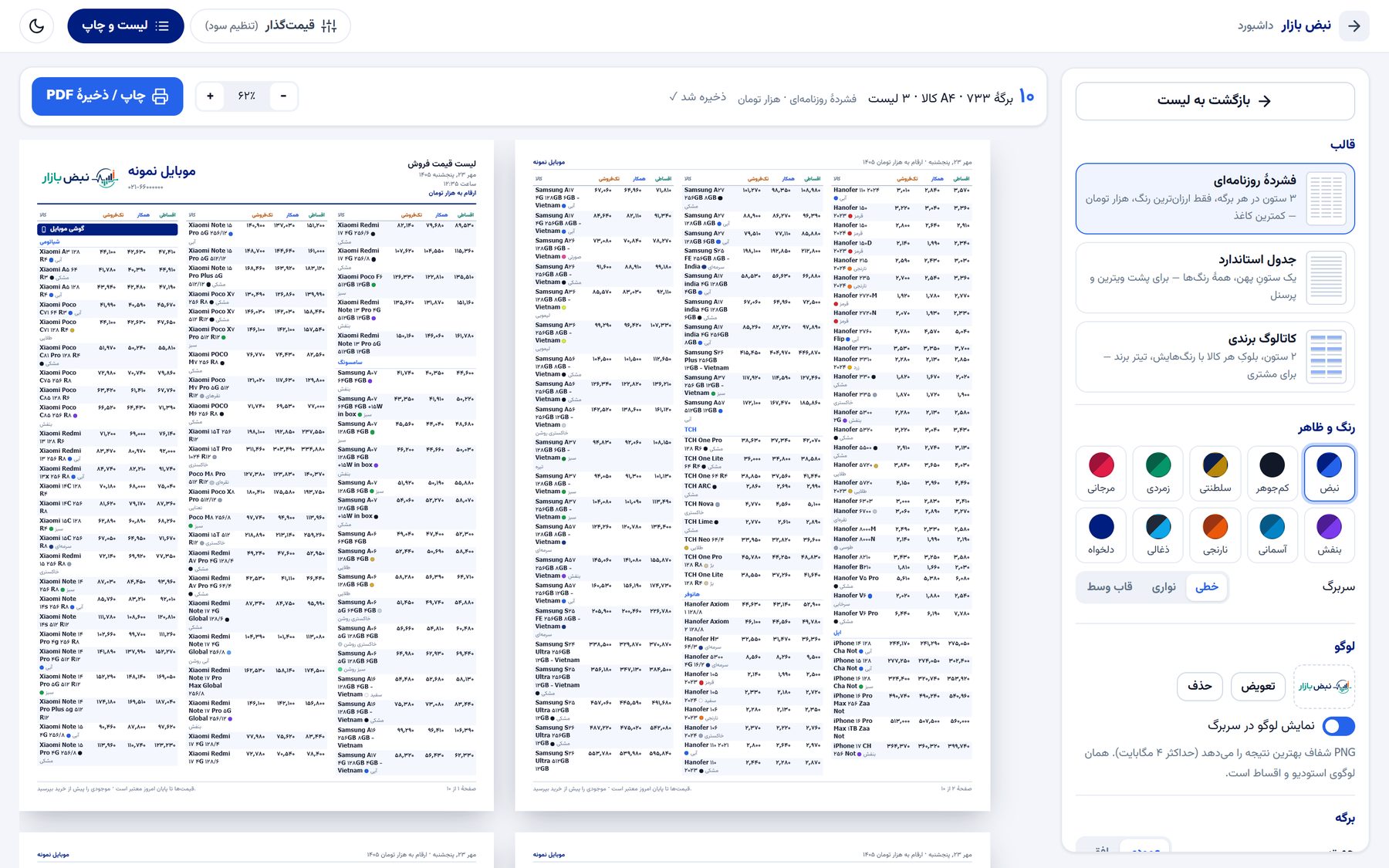Choose the مرجانی color theme
Image resolution: width=1389 pixels, height=868 pixels.
coord(1101,474)
